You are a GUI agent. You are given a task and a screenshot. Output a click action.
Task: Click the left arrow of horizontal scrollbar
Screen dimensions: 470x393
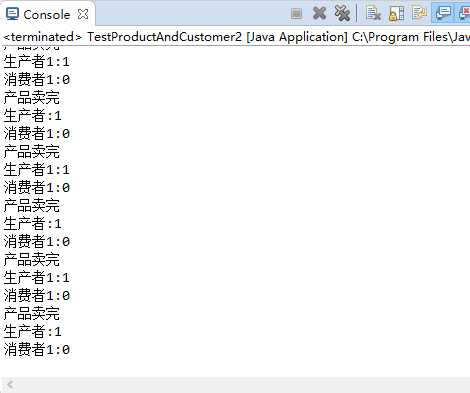point(10,385)
